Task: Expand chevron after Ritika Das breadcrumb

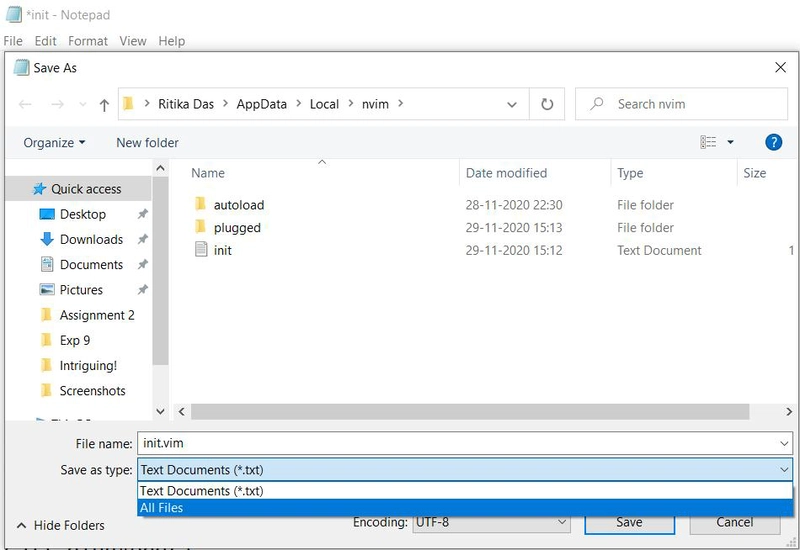Action: (225, 104)
